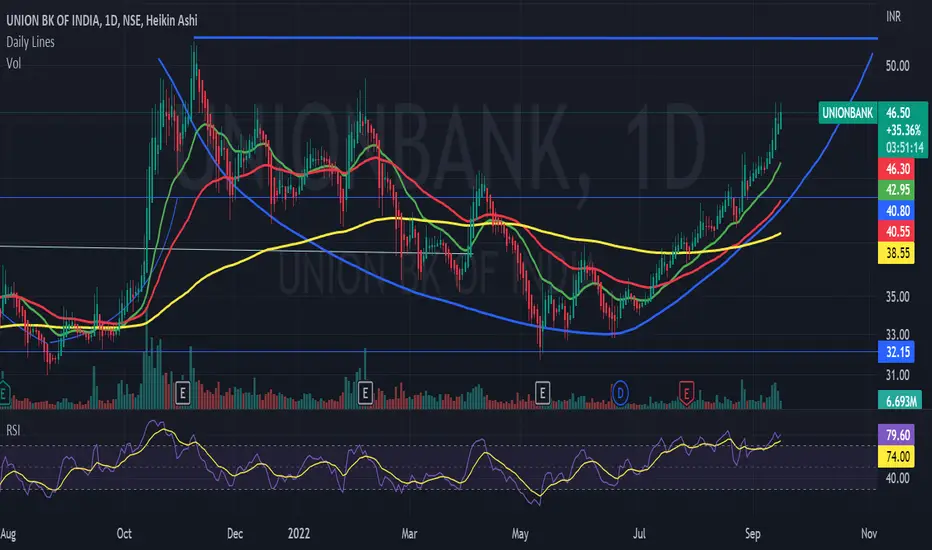Open the red earnings E marker
This screenshot has width=932, height=550.
pyautogui.click(x=687, y=393)
